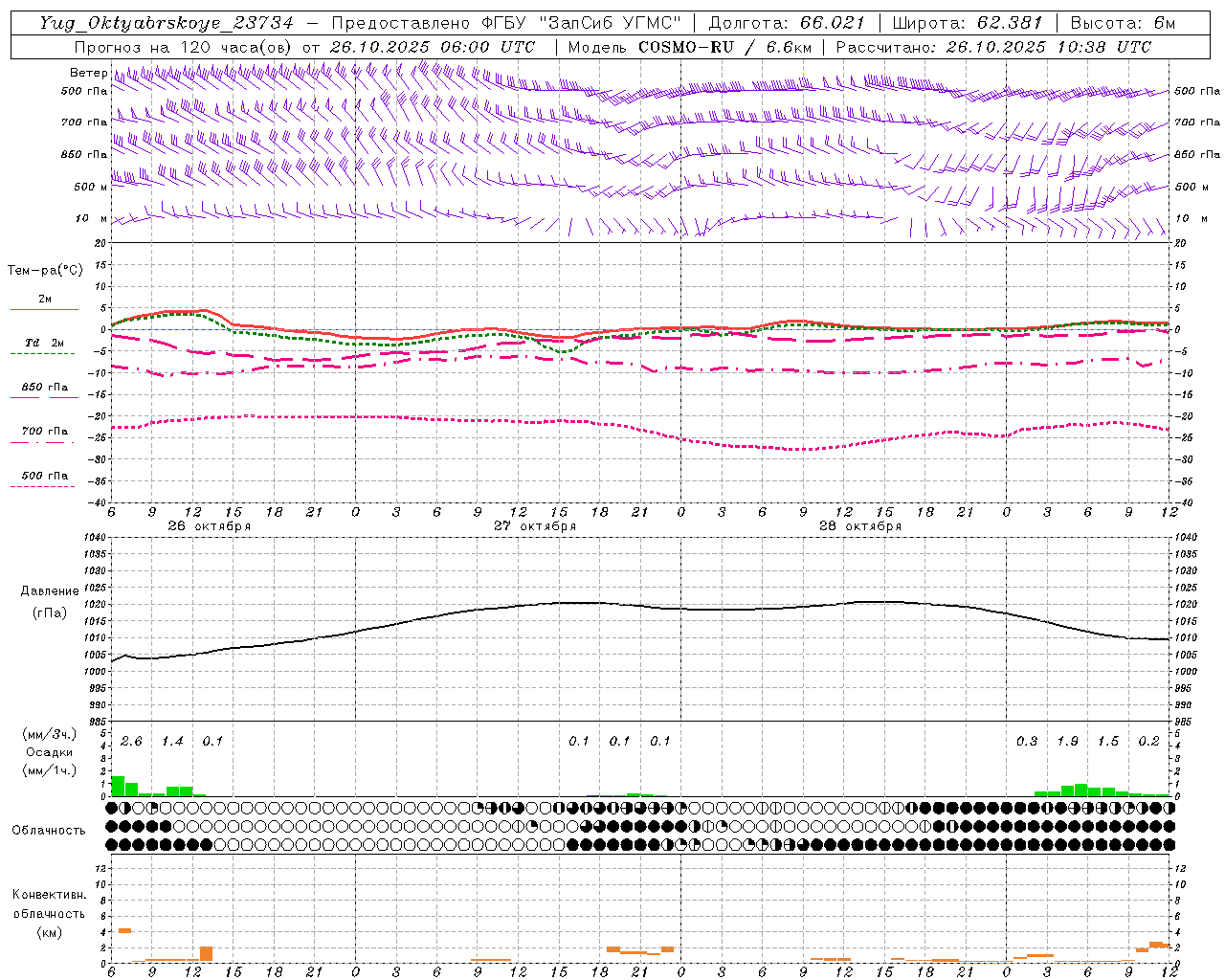Viewport: 1225px width, 980px height.
Task: Click the 500 м wind level label on left
Action: point(91,187)
